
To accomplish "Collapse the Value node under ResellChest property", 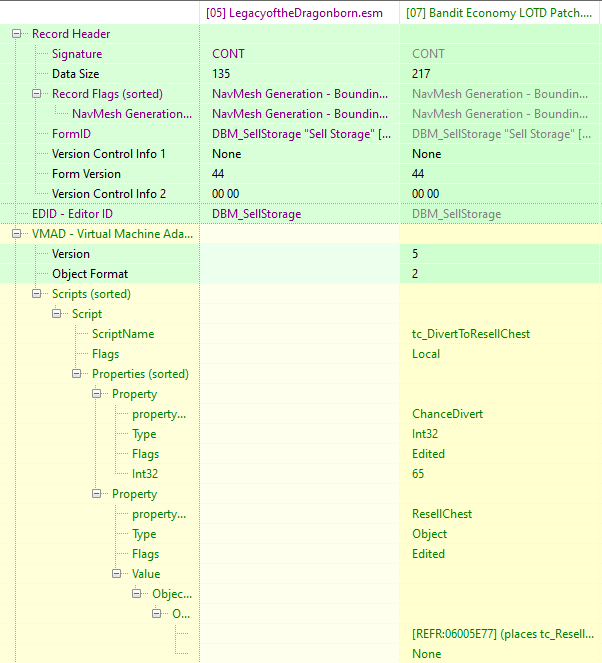I will (118, 574).
